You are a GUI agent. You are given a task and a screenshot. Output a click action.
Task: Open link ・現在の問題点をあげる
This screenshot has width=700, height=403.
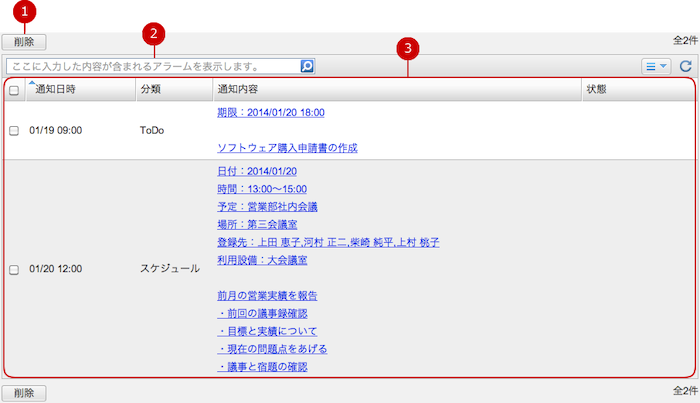click(x=272, y=349)
